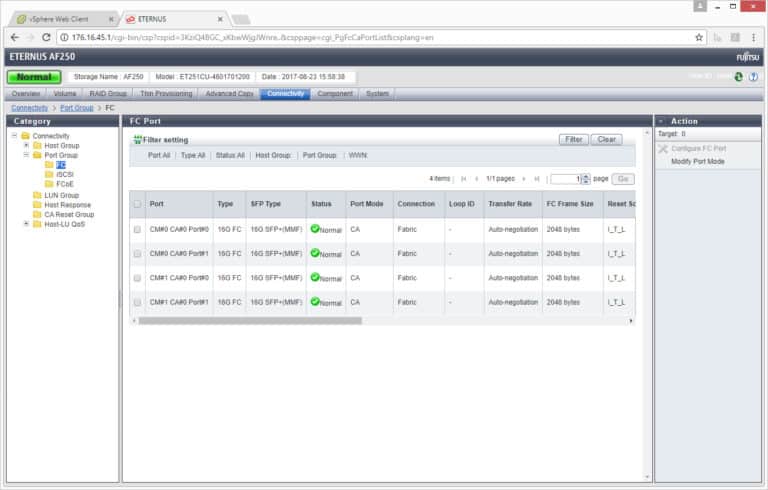
Task: Click the green Normal status button
Action: click(34, 77)
